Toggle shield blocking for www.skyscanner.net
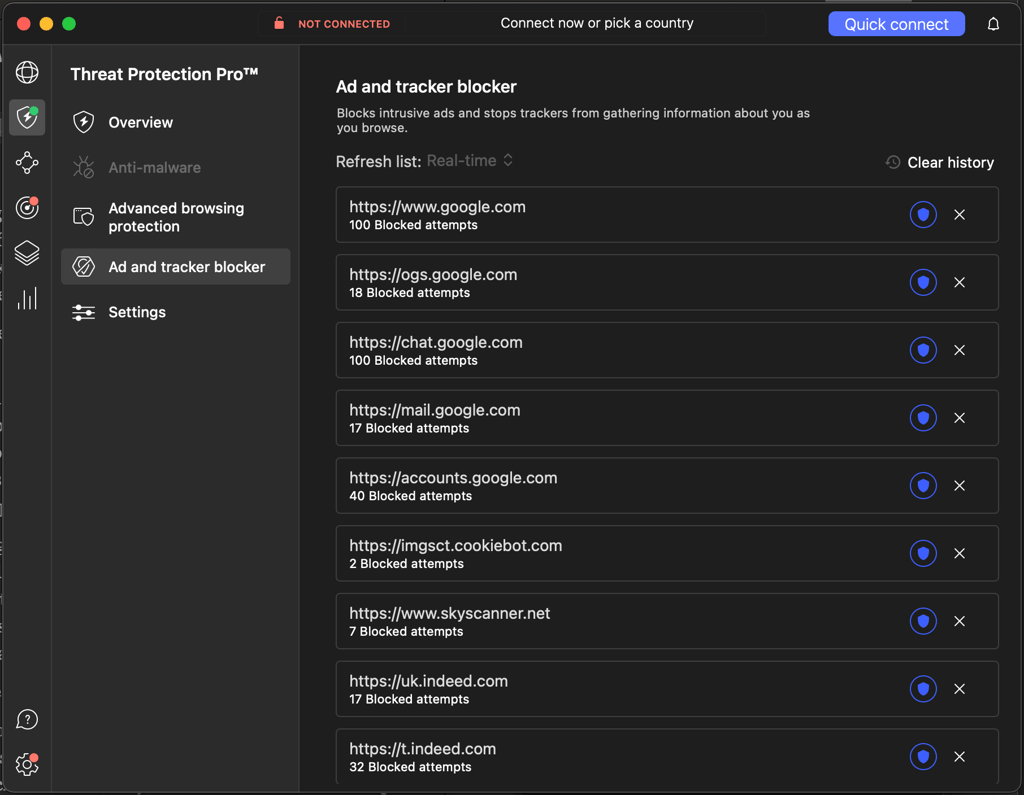The width and height of the screenshot is (1024, 795). coord(923,621)
